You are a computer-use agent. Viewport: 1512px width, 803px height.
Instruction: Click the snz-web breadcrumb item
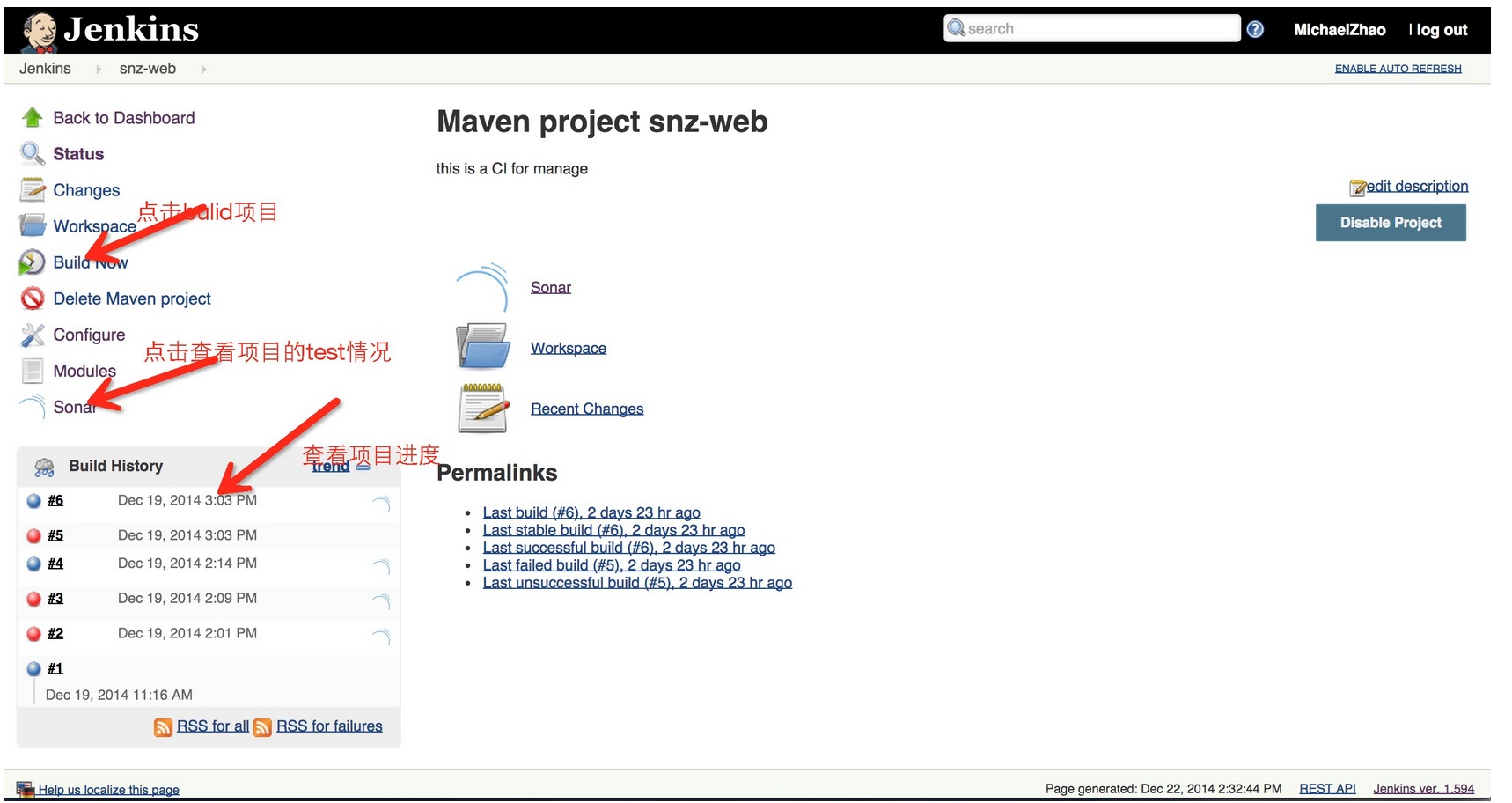[148, 69]
